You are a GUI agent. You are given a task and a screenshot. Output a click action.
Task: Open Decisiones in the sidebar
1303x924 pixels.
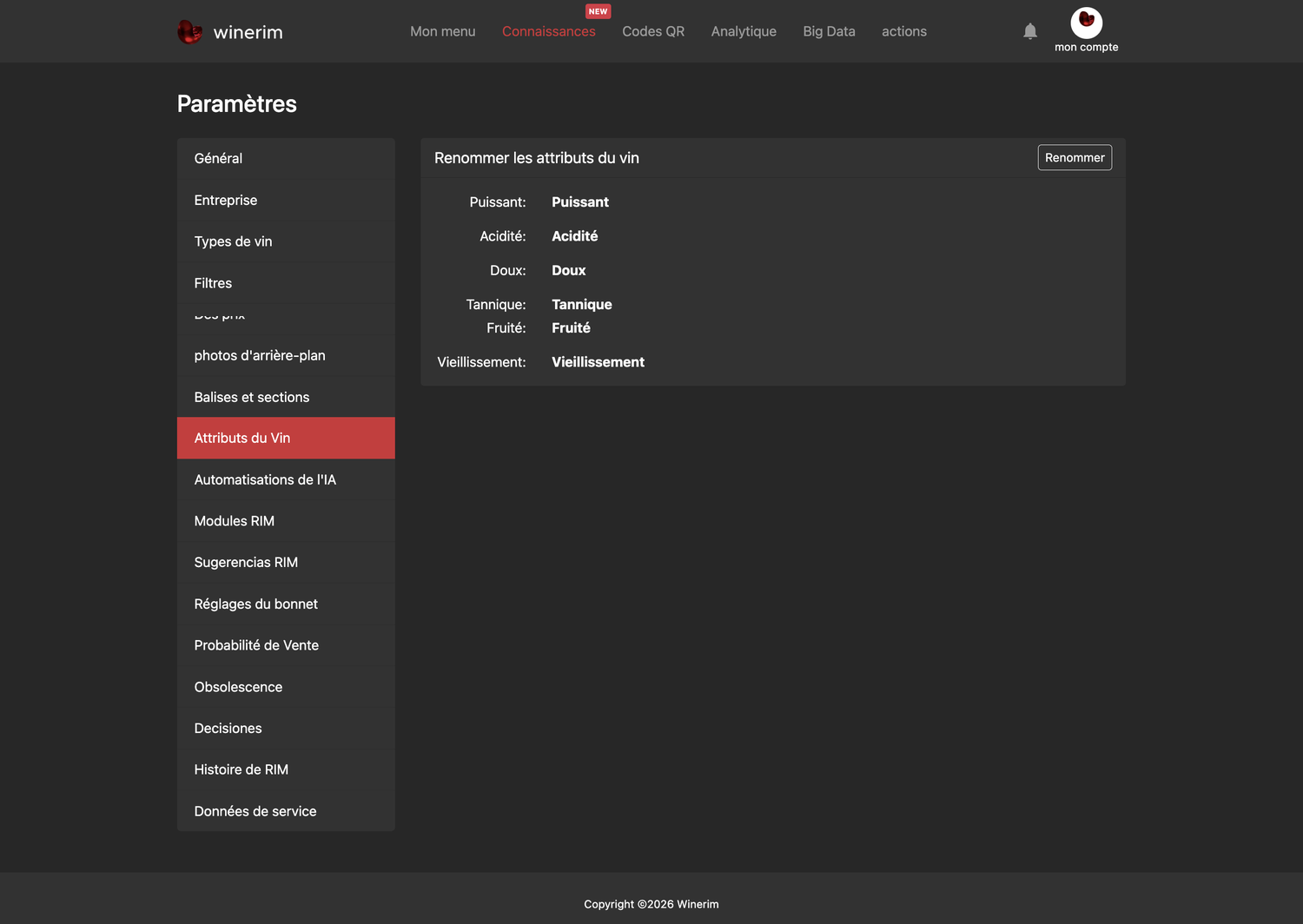click(286, 728)
